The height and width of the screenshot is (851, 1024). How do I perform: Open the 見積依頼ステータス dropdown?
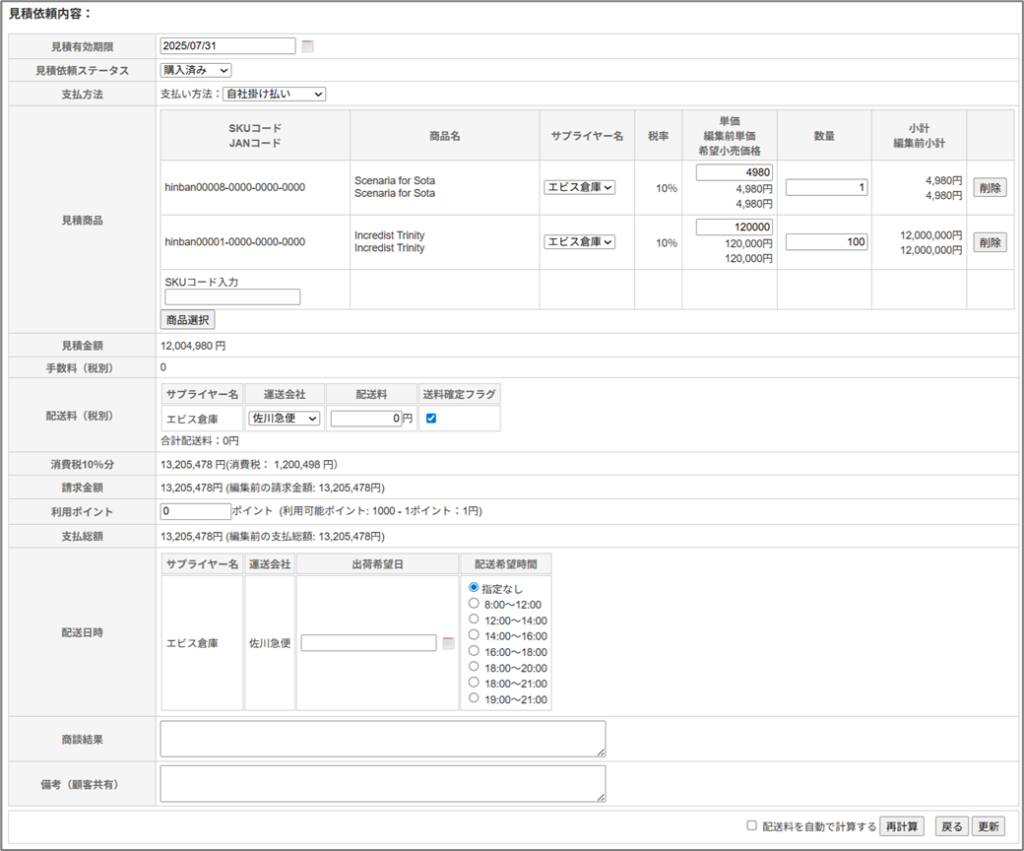pyautogui.click(x=196, y=70)
